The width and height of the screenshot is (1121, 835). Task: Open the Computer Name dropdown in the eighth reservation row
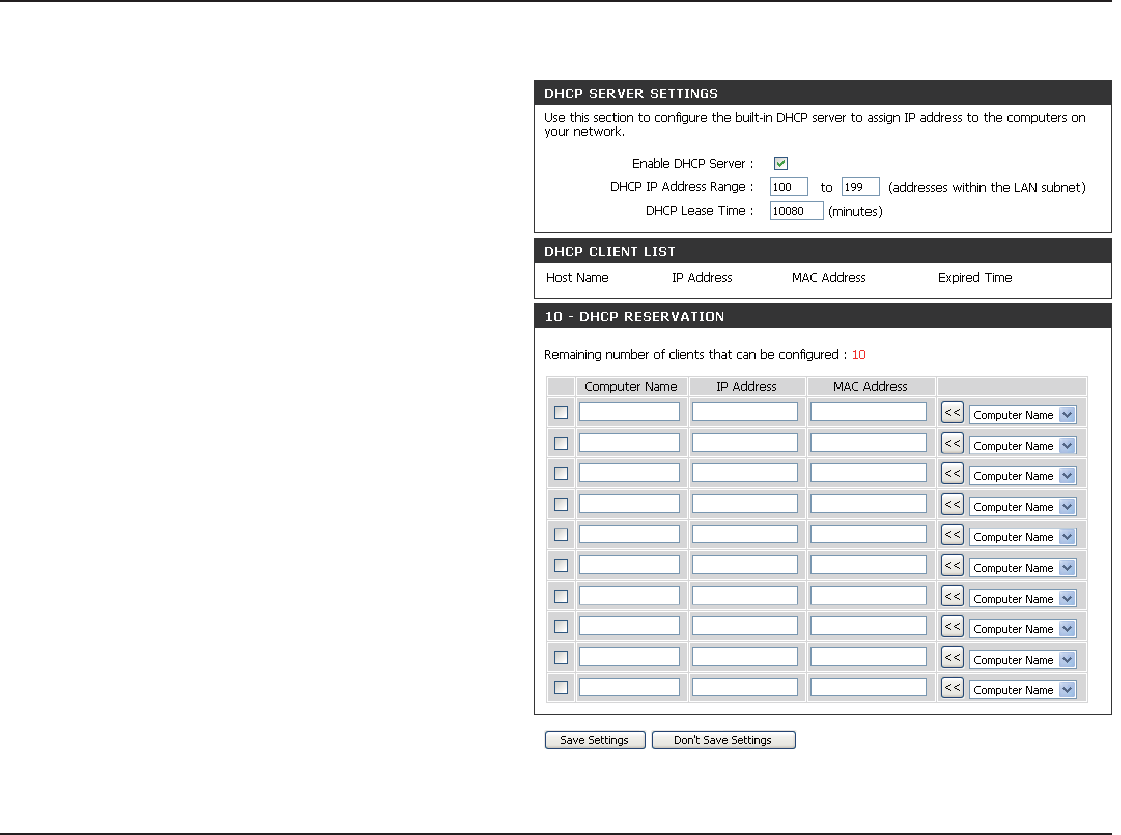point(1022,628)
